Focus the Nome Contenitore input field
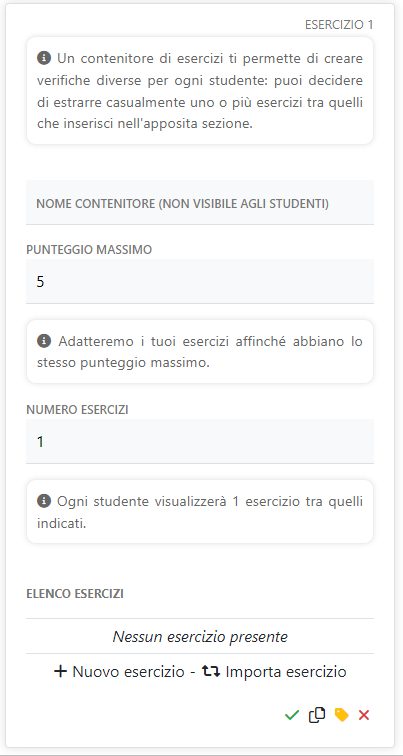 [x=200, y=202]
